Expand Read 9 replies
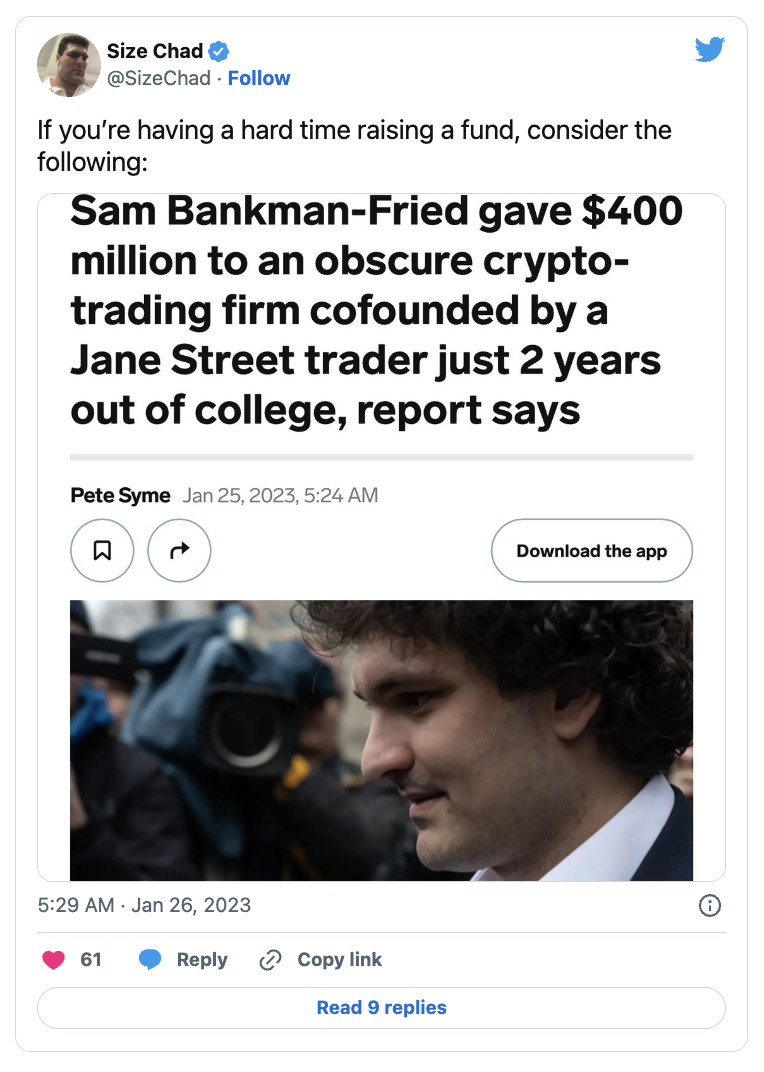This screenshot has height=1072, width=764. tap(381, 1007)
